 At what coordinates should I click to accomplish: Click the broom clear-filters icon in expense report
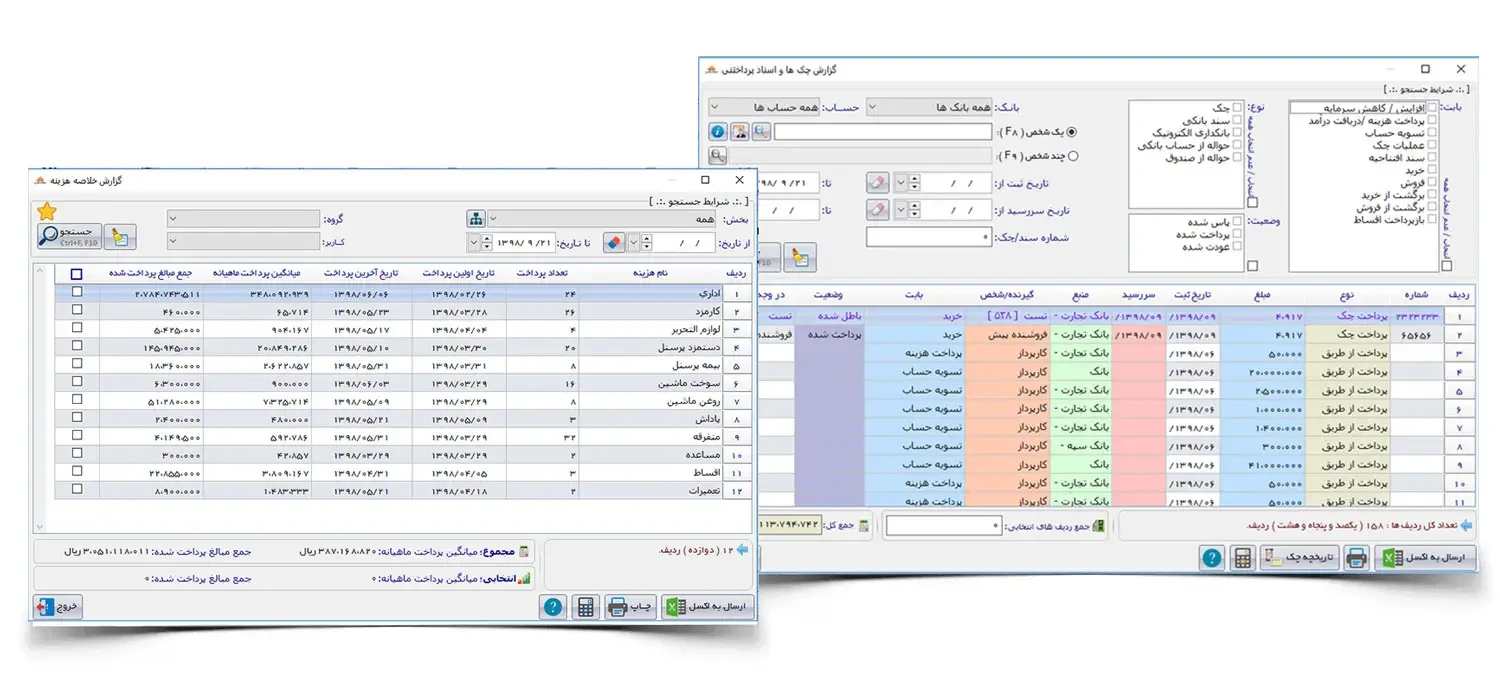coord(121,237)
